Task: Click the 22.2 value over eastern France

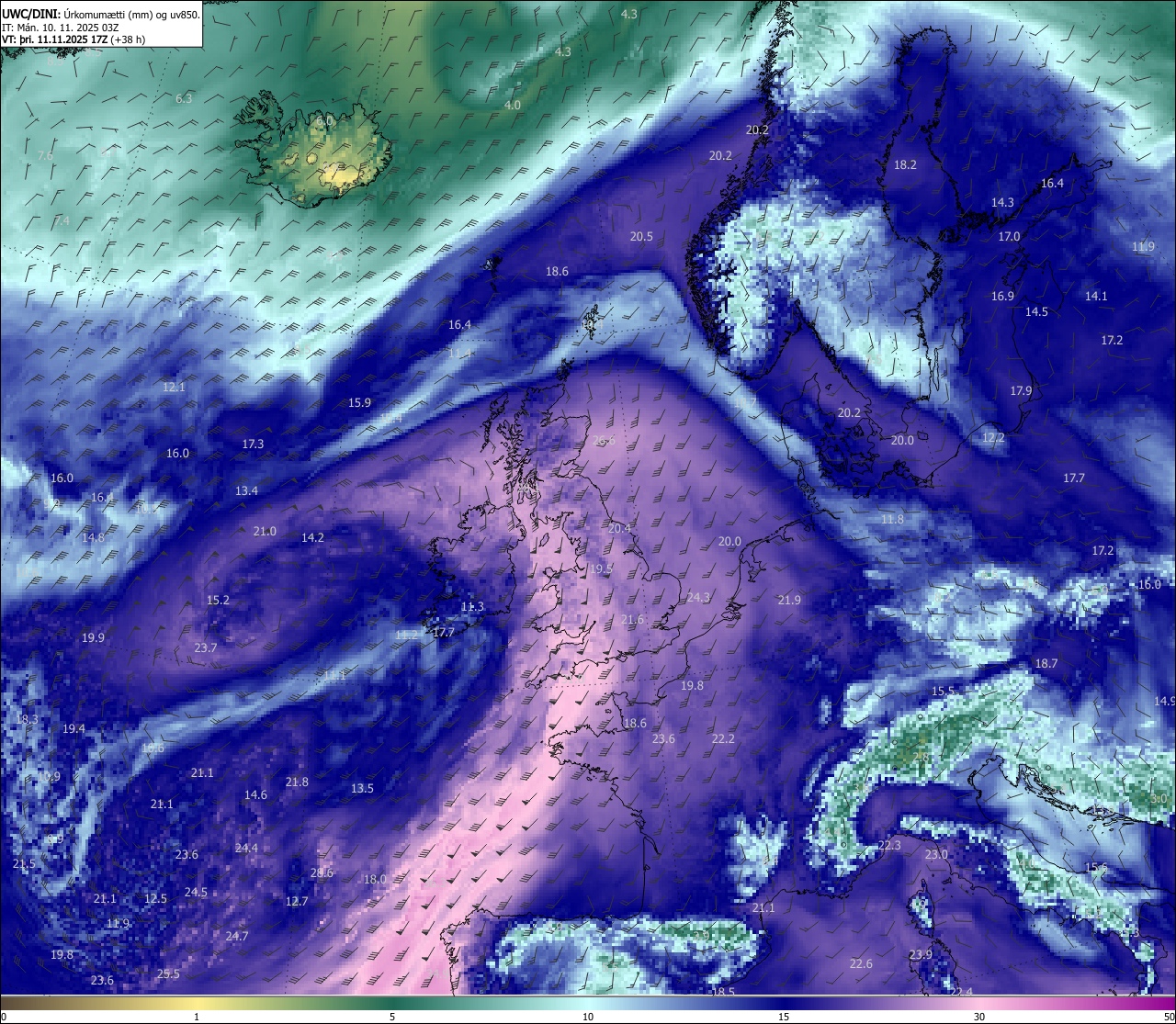Action: (x=723, y=739)
